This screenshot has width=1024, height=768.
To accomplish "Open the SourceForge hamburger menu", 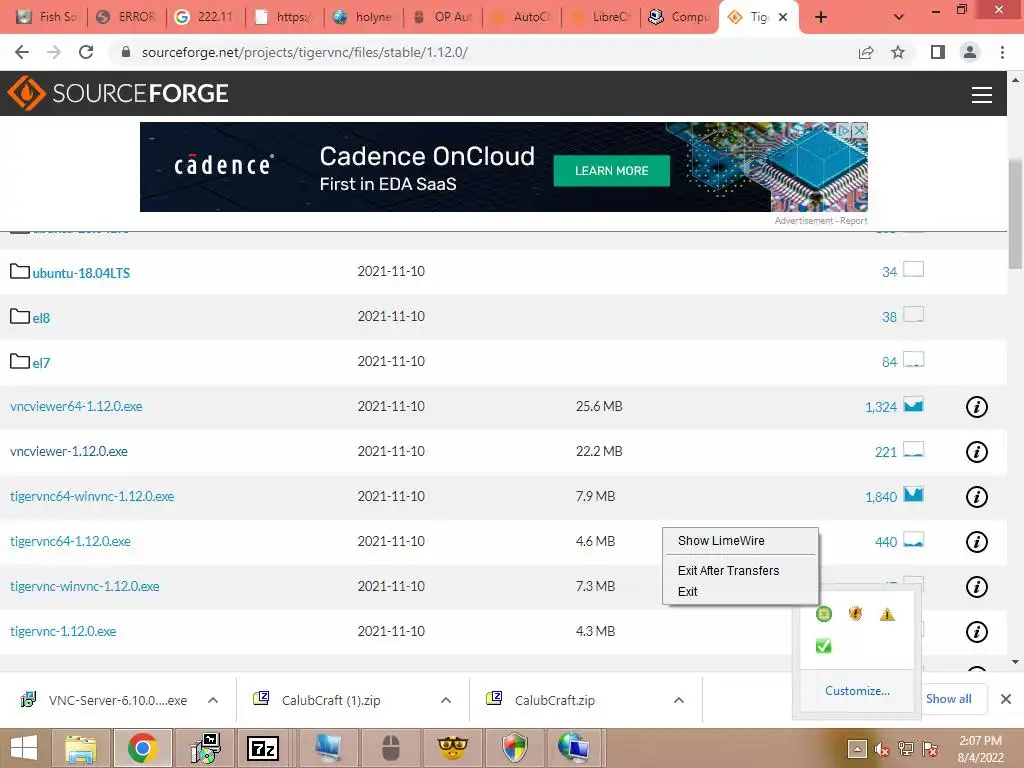I will point(982,95).
